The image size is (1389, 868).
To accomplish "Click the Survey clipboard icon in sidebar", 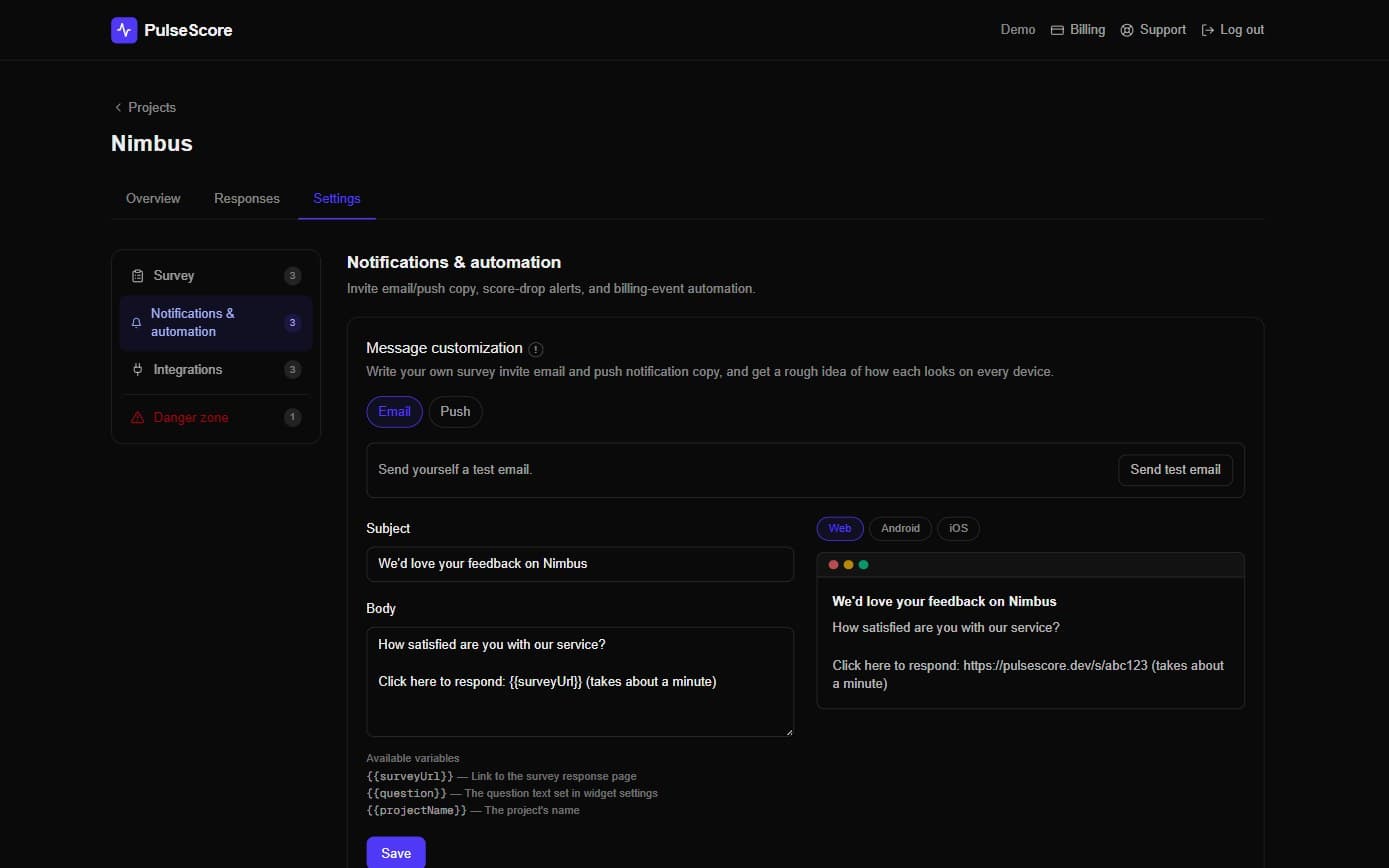I will point(138,276).
